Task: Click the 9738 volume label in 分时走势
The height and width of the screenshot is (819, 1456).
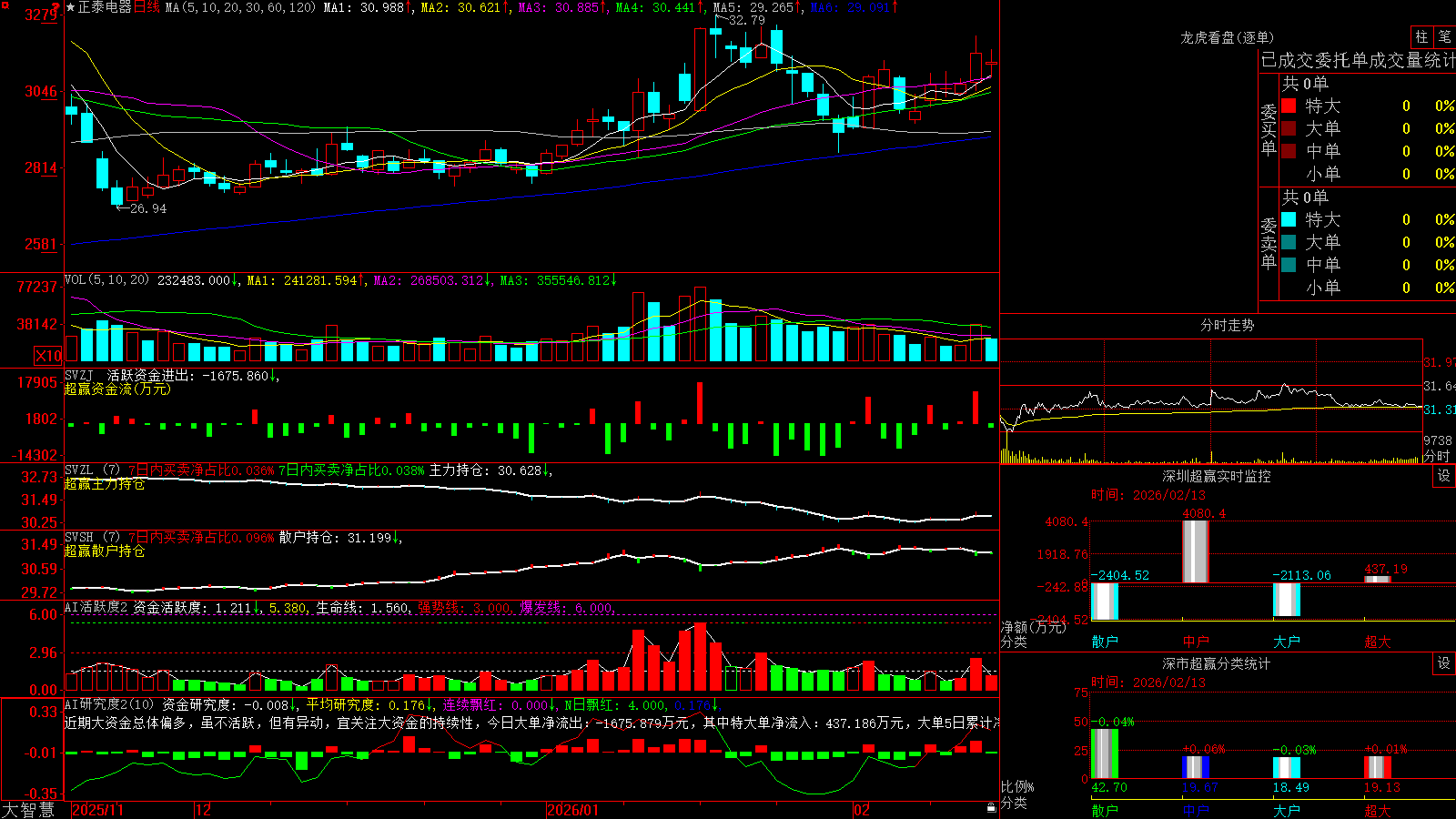Action: point(1438,440)
